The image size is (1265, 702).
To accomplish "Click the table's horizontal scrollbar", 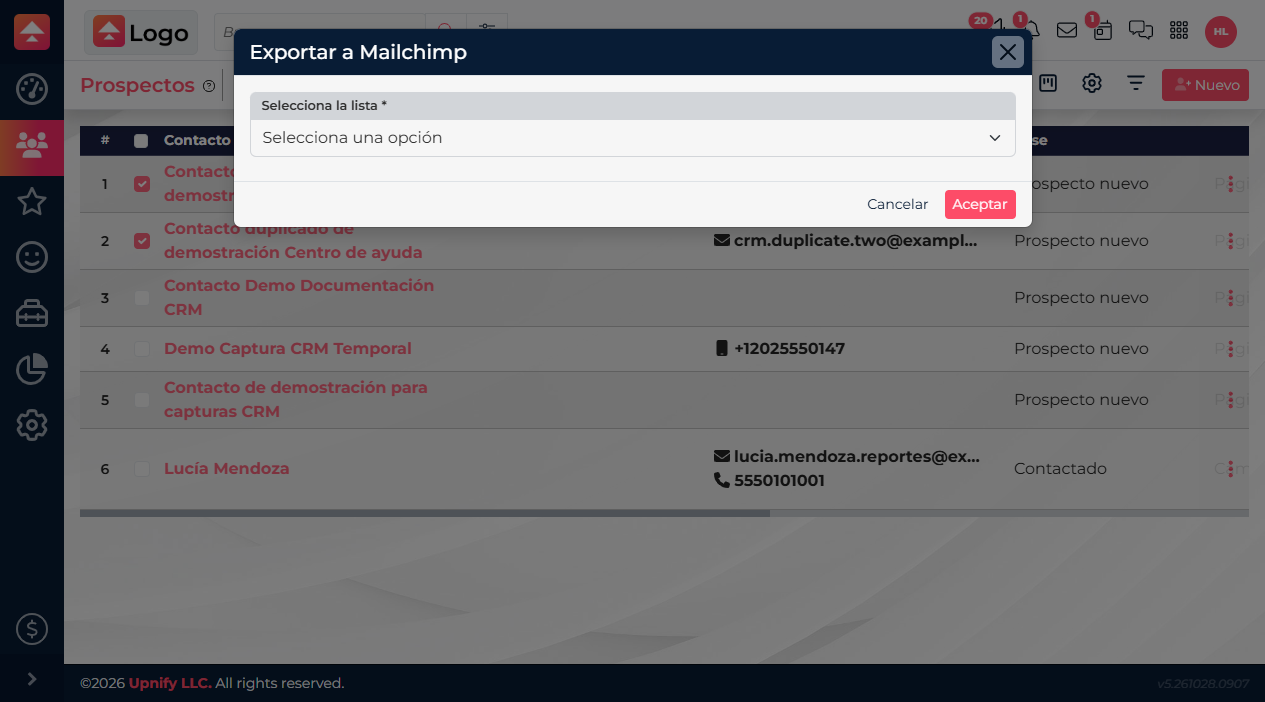I will 425,514.
